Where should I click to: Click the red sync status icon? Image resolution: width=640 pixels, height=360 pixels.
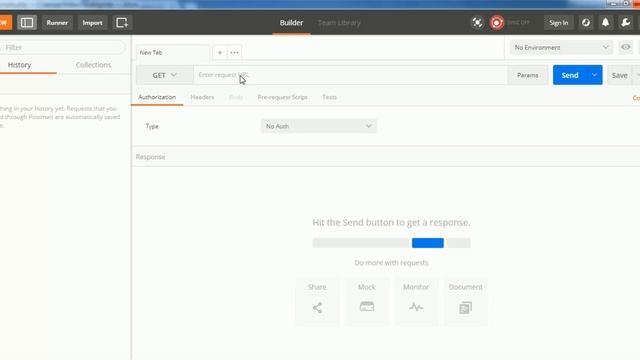click(497, 22)
